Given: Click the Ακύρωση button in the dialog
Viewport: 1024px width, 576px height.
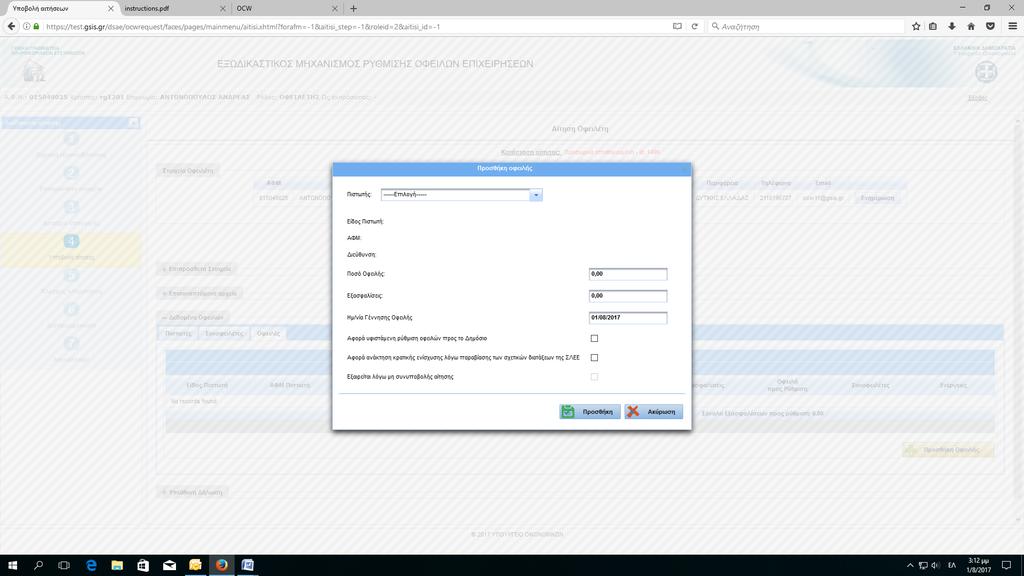Looking at the screenshot, I should [653, 411].
